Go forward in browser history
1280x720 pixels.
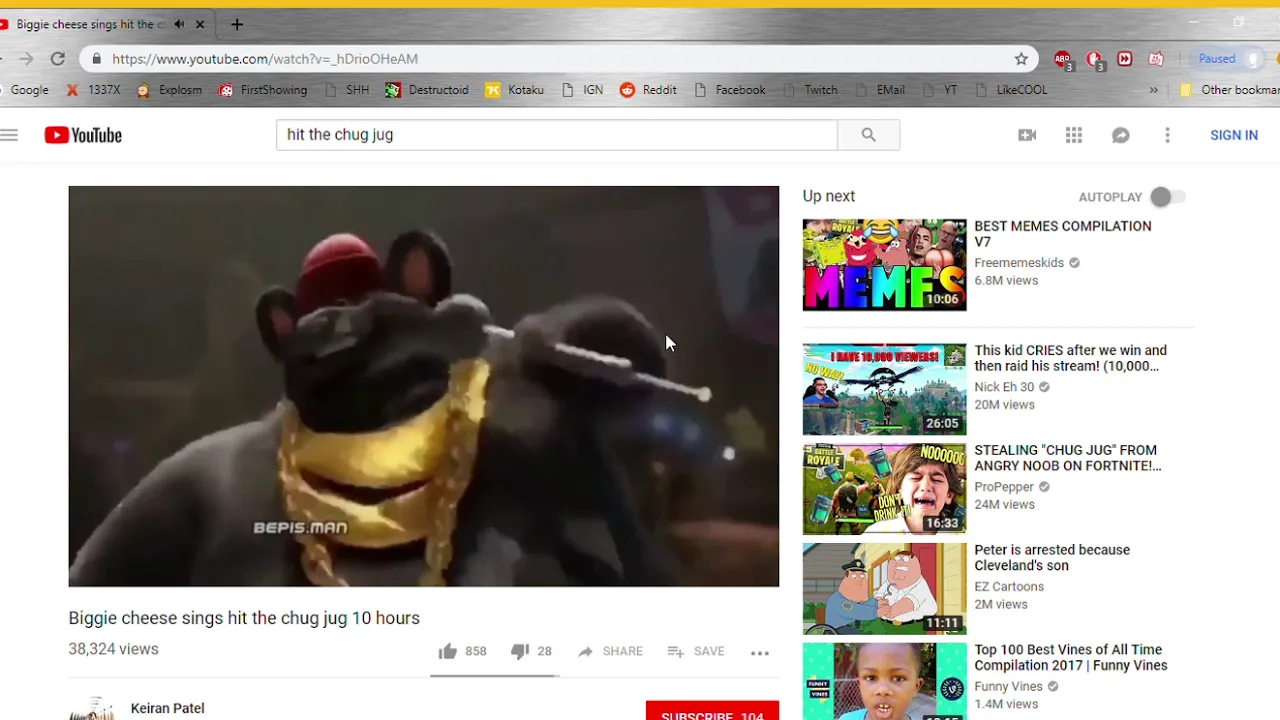click(26, 59)
